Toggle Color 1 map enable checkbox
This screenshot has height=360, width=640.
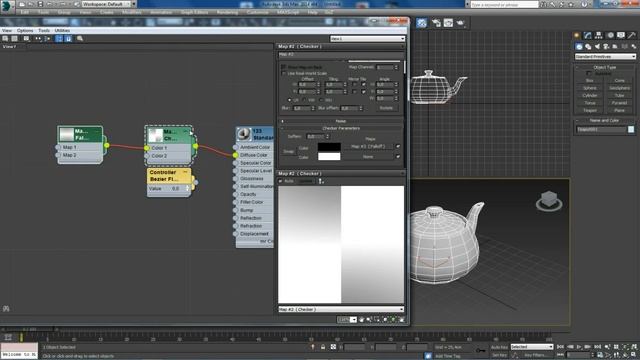point(398,146)
